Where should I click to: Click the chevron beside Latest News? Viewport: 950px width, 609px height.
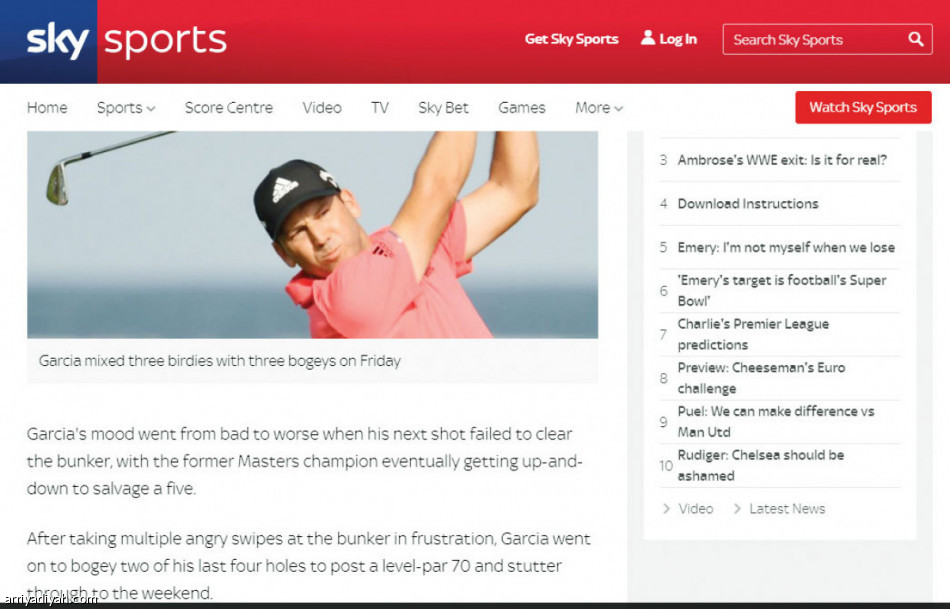(x=737, y=508)
